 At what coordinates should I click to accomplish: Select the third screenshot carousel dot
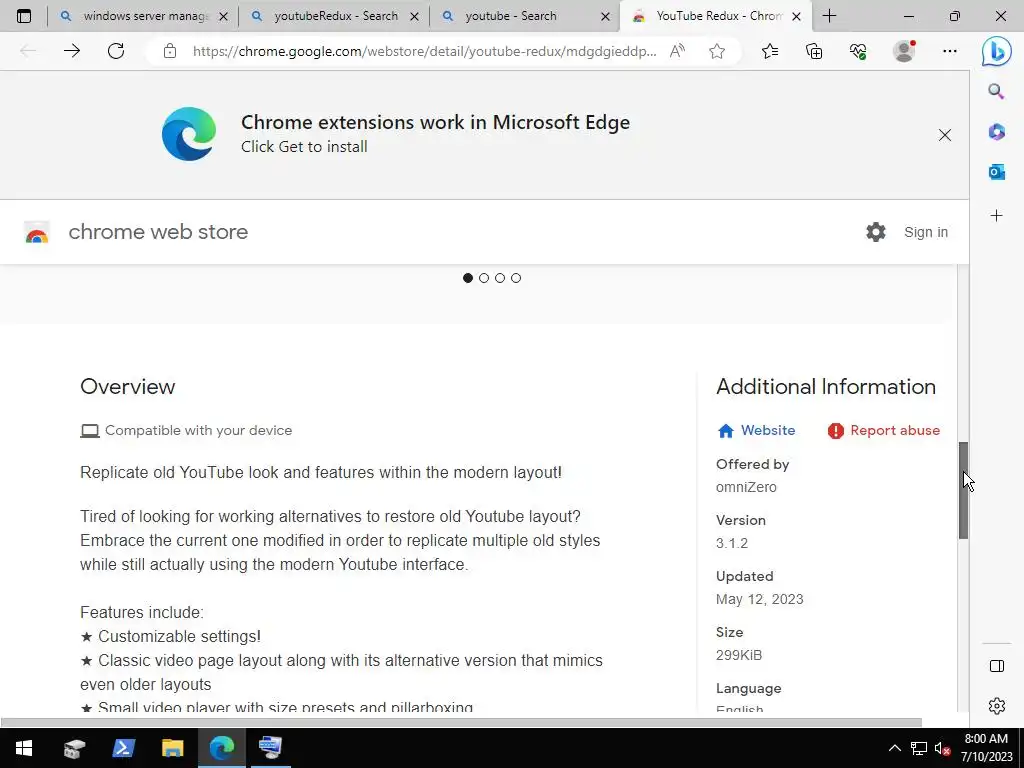(x=500, y=278)
